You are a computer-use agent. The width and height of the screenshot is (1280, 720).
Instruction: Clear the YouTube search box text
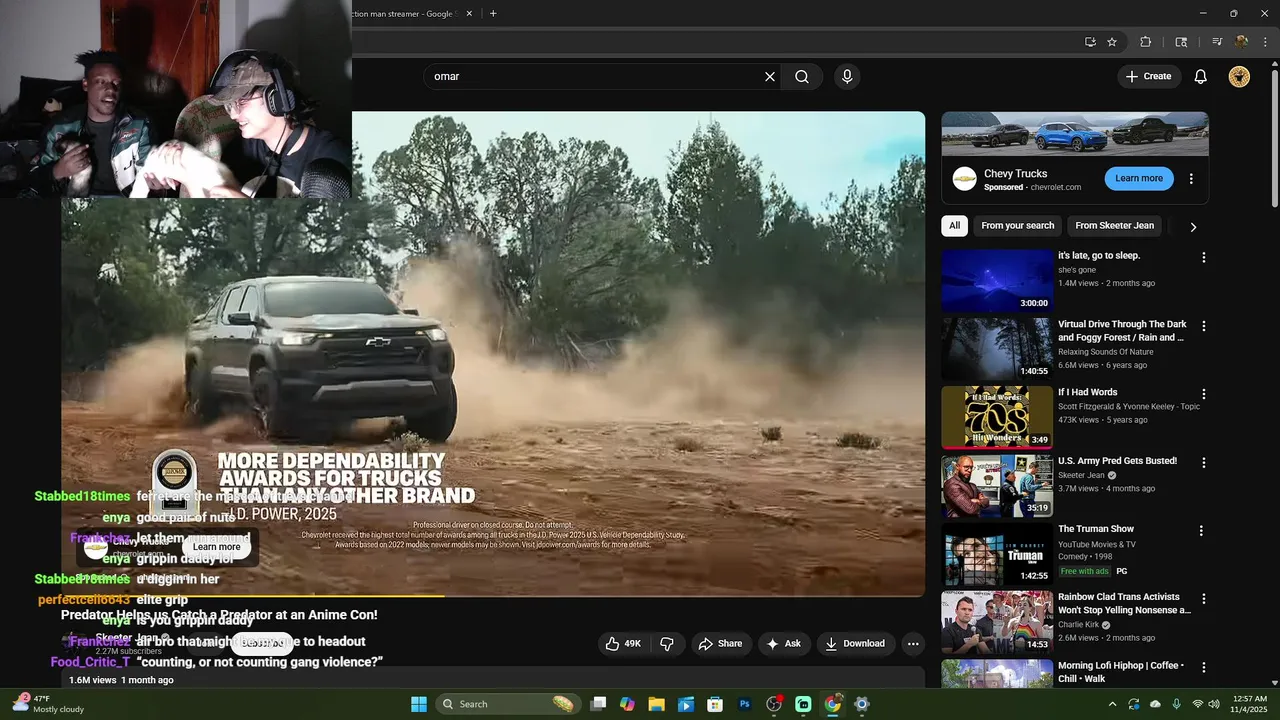tap(770, 76)
